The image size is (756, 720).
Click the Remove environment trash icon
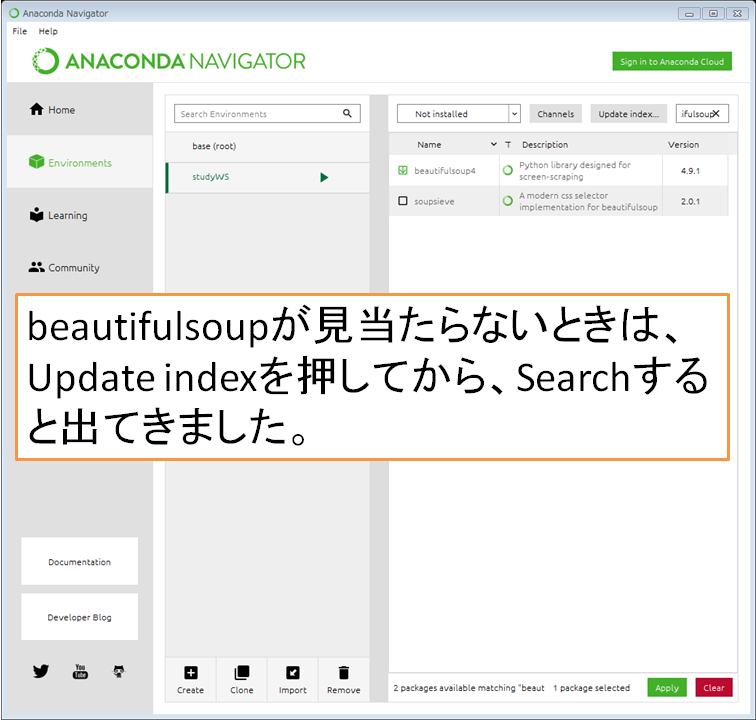[344, 672]
